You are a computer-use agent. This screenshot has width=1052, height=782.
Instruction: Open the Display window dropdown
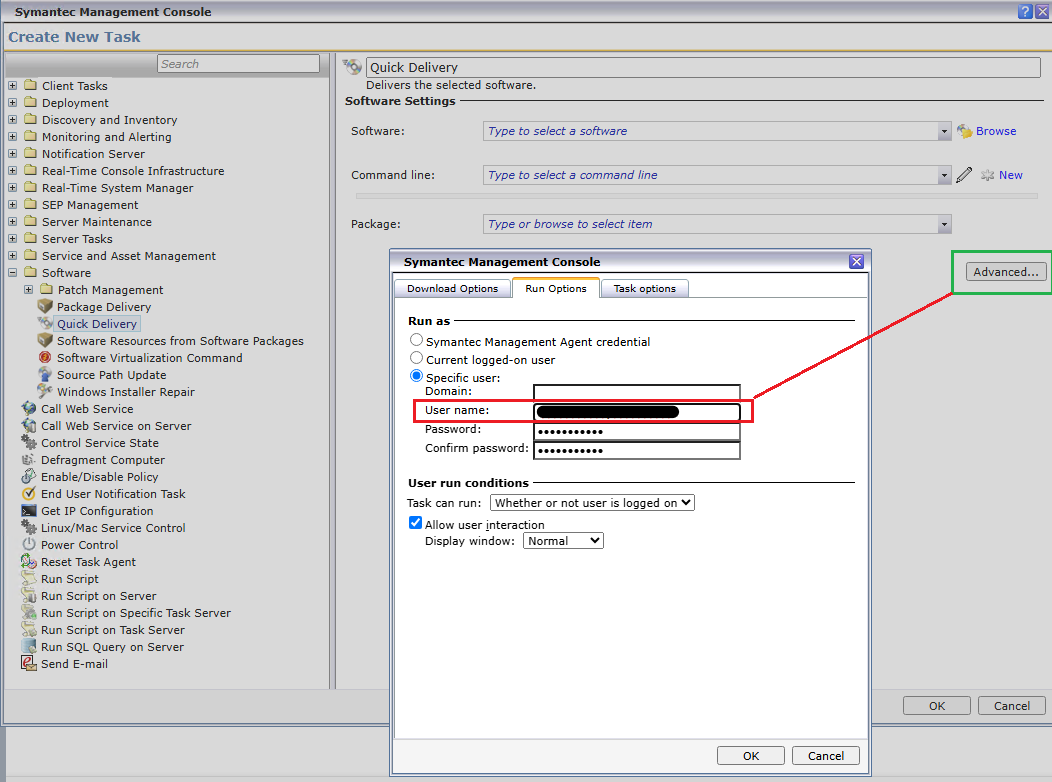point(563,541)
